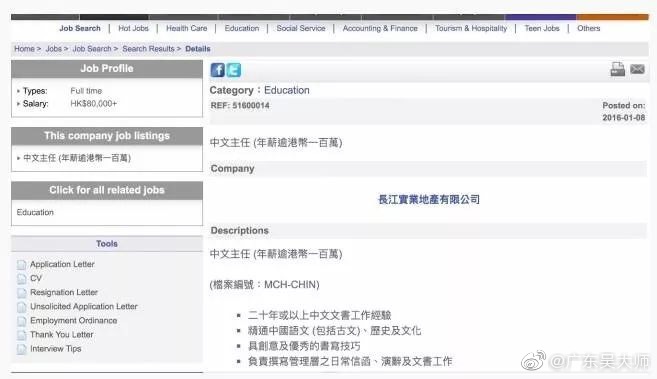The width and height of the screenshot is (657, 379).
Task: Open Employment Ordinance link
Action: (74, 320)
